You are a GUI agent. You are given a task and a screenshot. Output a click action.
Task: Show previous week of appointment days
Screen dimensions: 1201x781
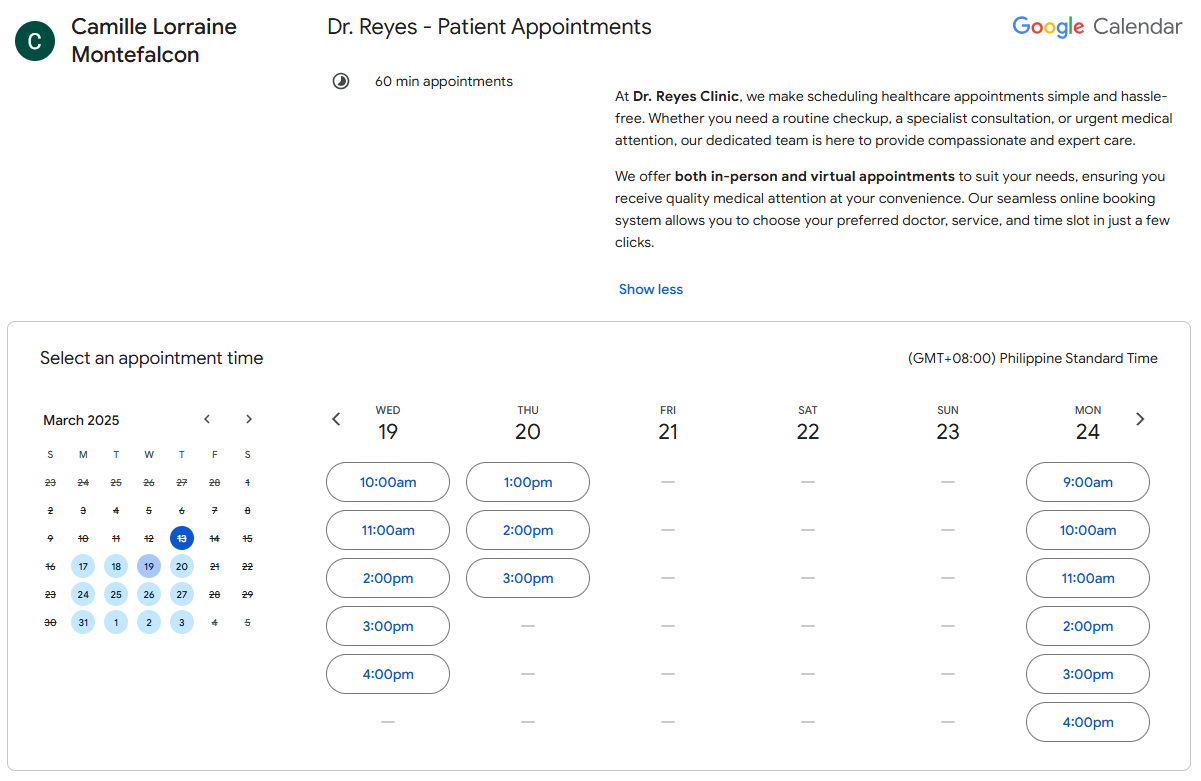336,419
